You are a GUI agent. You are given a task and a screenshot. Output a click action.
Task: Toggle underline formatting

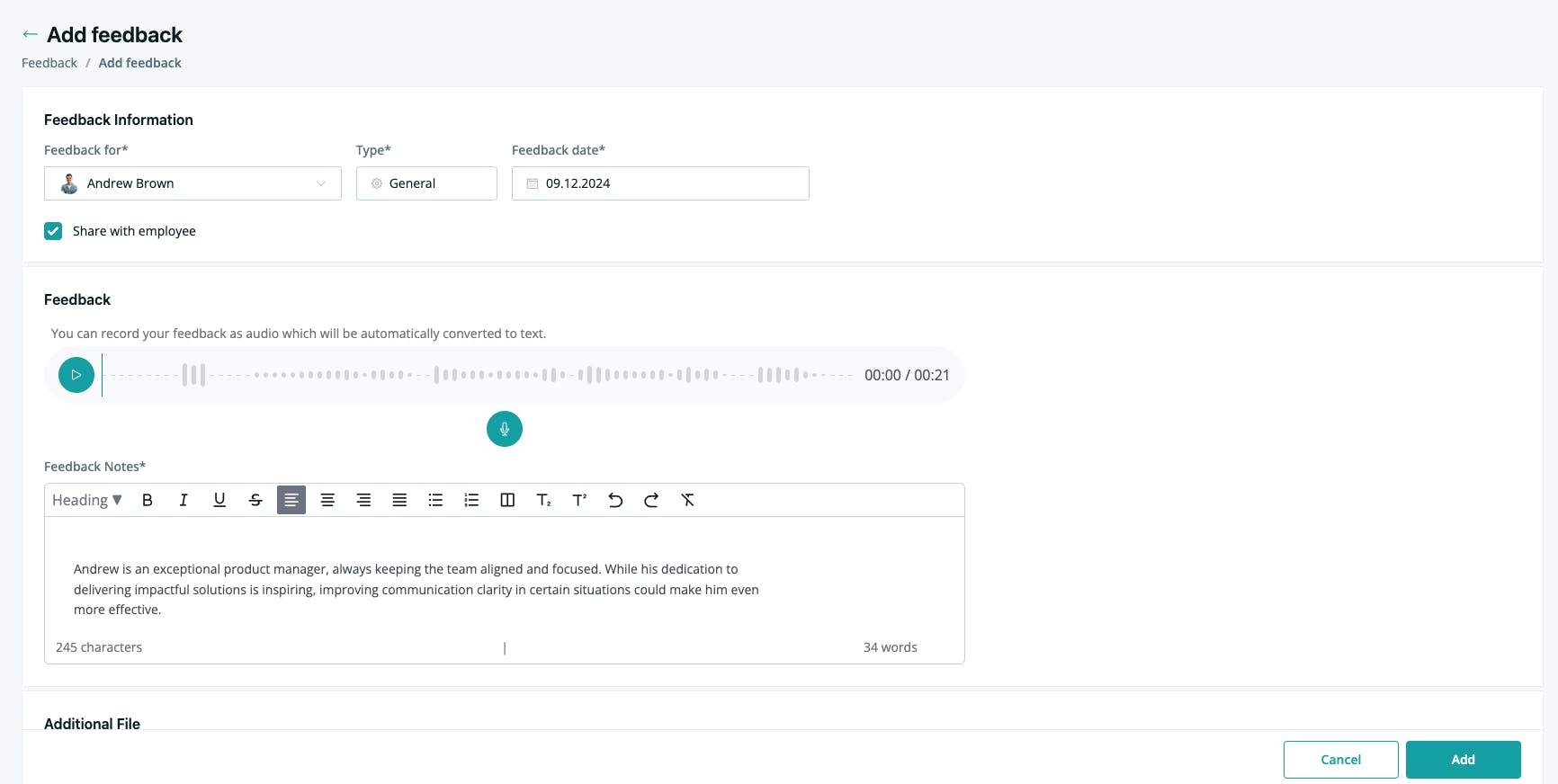[x=219, y=500]
